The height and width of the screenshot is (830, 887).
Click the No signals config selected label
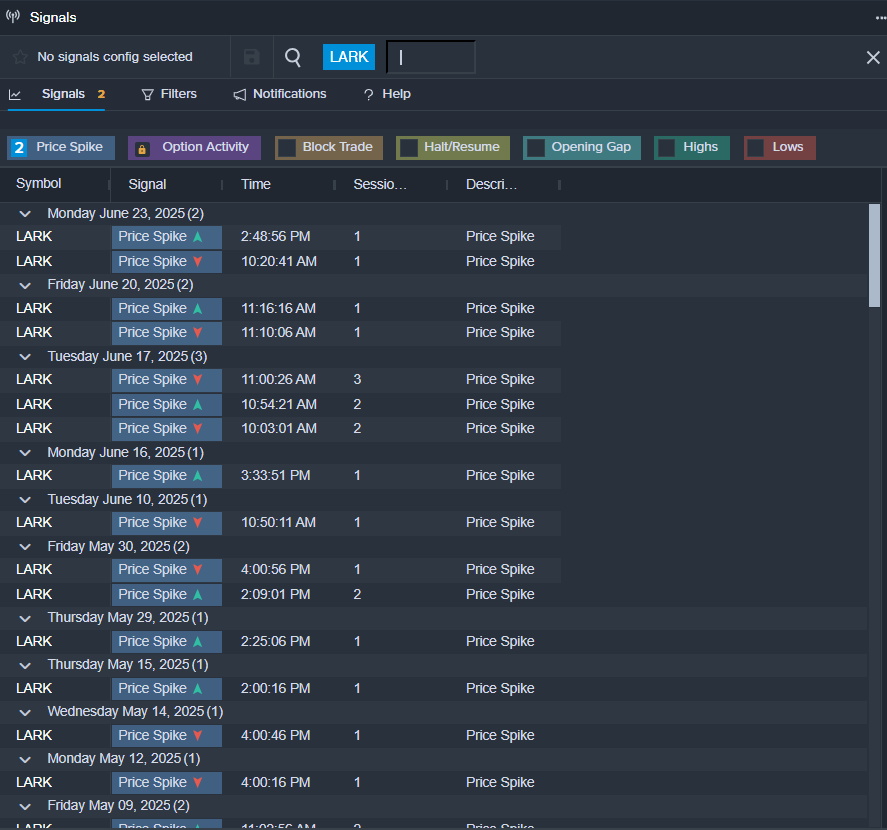(x=115, y=57)
